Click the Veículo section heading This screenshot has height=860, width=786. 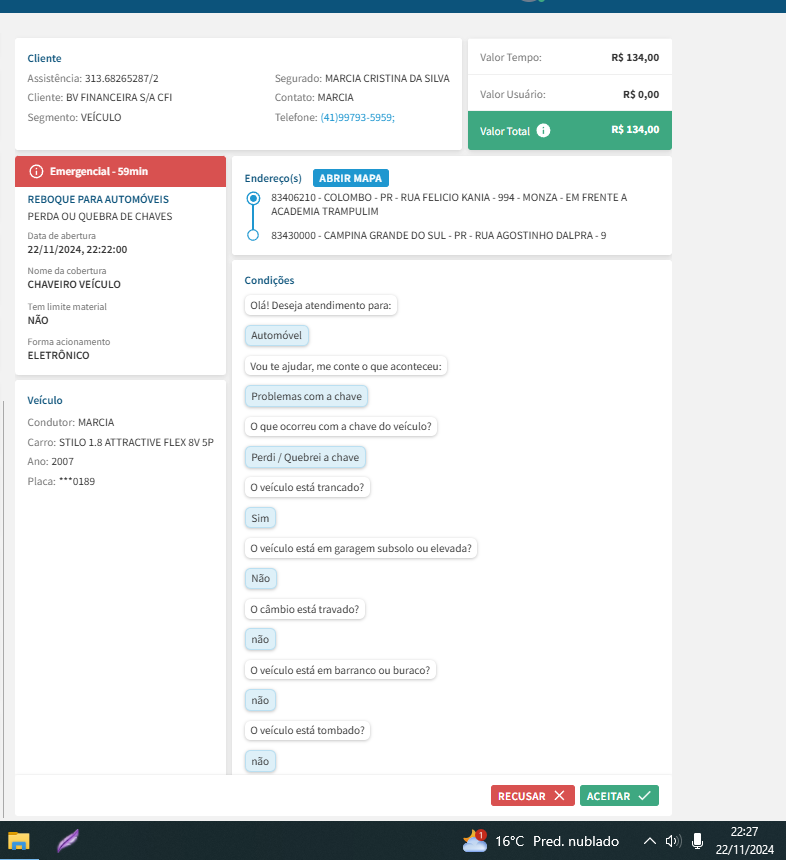45,400
